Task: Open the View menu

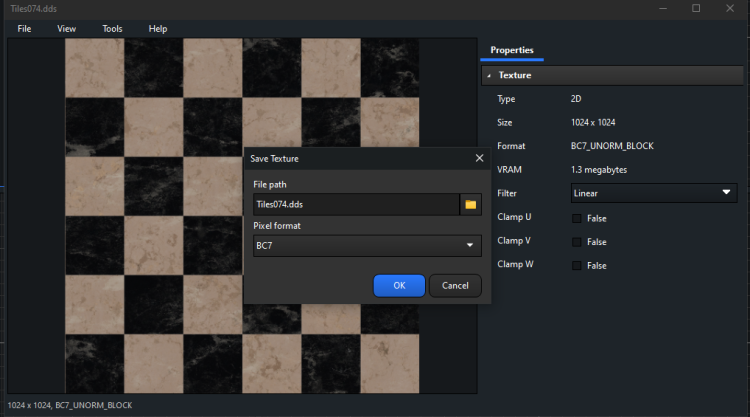Action: coord(67,29)
